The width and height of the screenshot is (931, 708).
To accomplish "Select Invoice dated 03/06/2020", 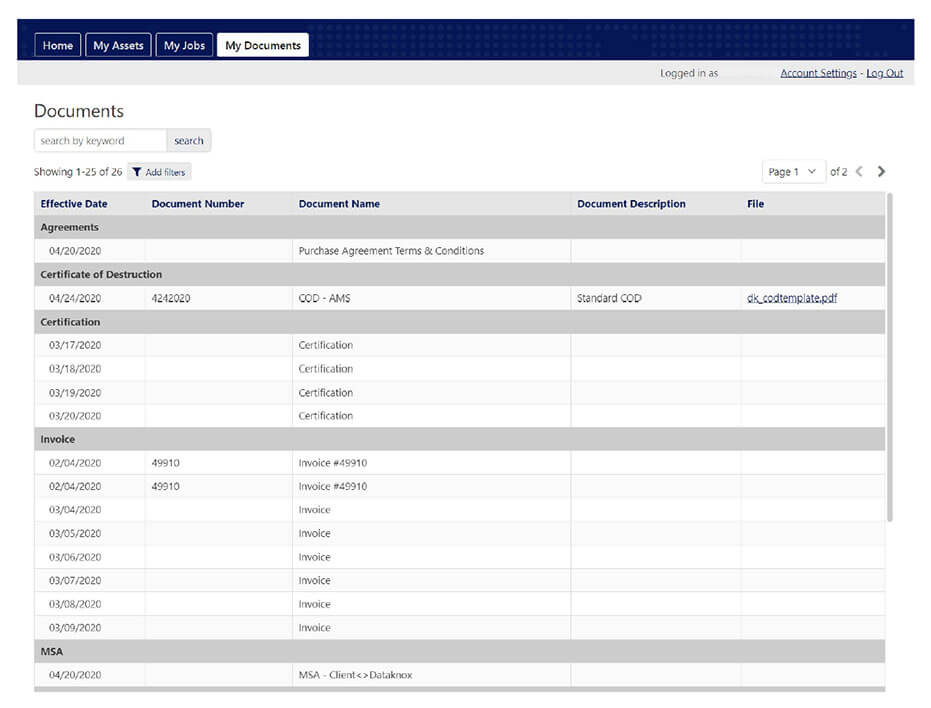I will pos(460,557).
